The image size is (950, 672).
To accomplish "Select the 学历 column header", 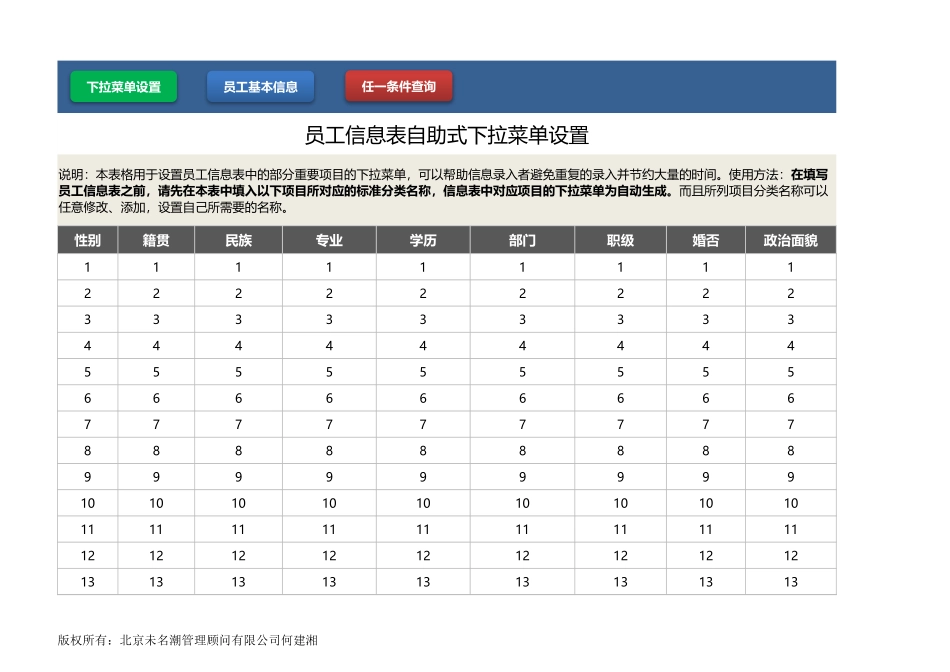I will point(423,240).
